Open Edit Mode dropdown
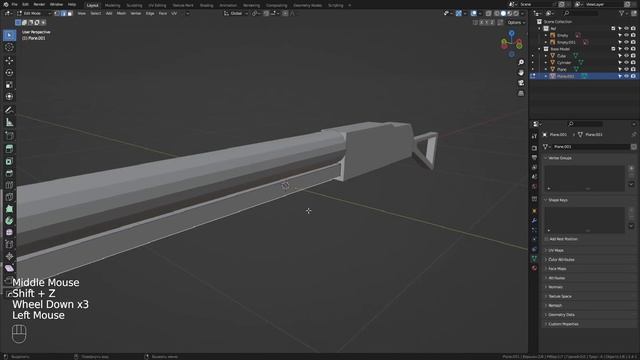 pos(33,13)
